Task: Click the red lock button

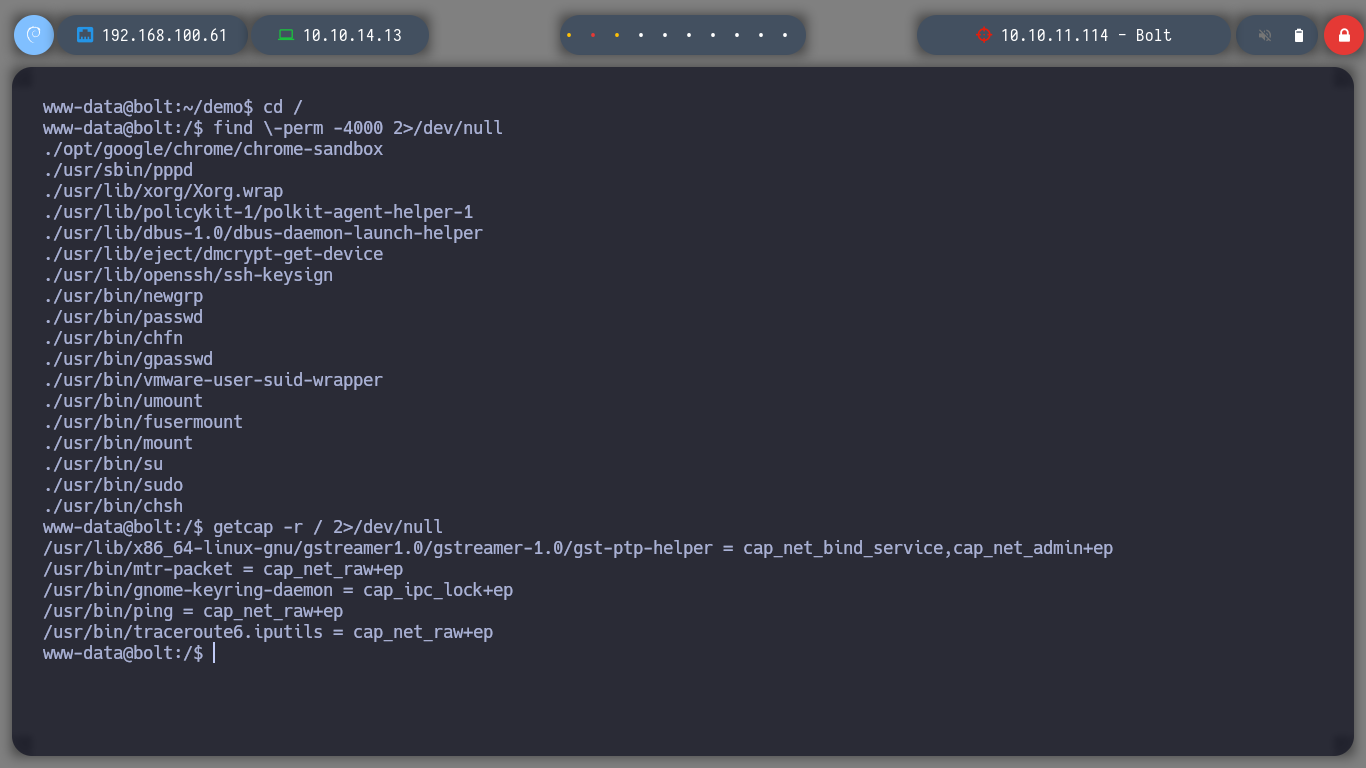Action: 1343,35
